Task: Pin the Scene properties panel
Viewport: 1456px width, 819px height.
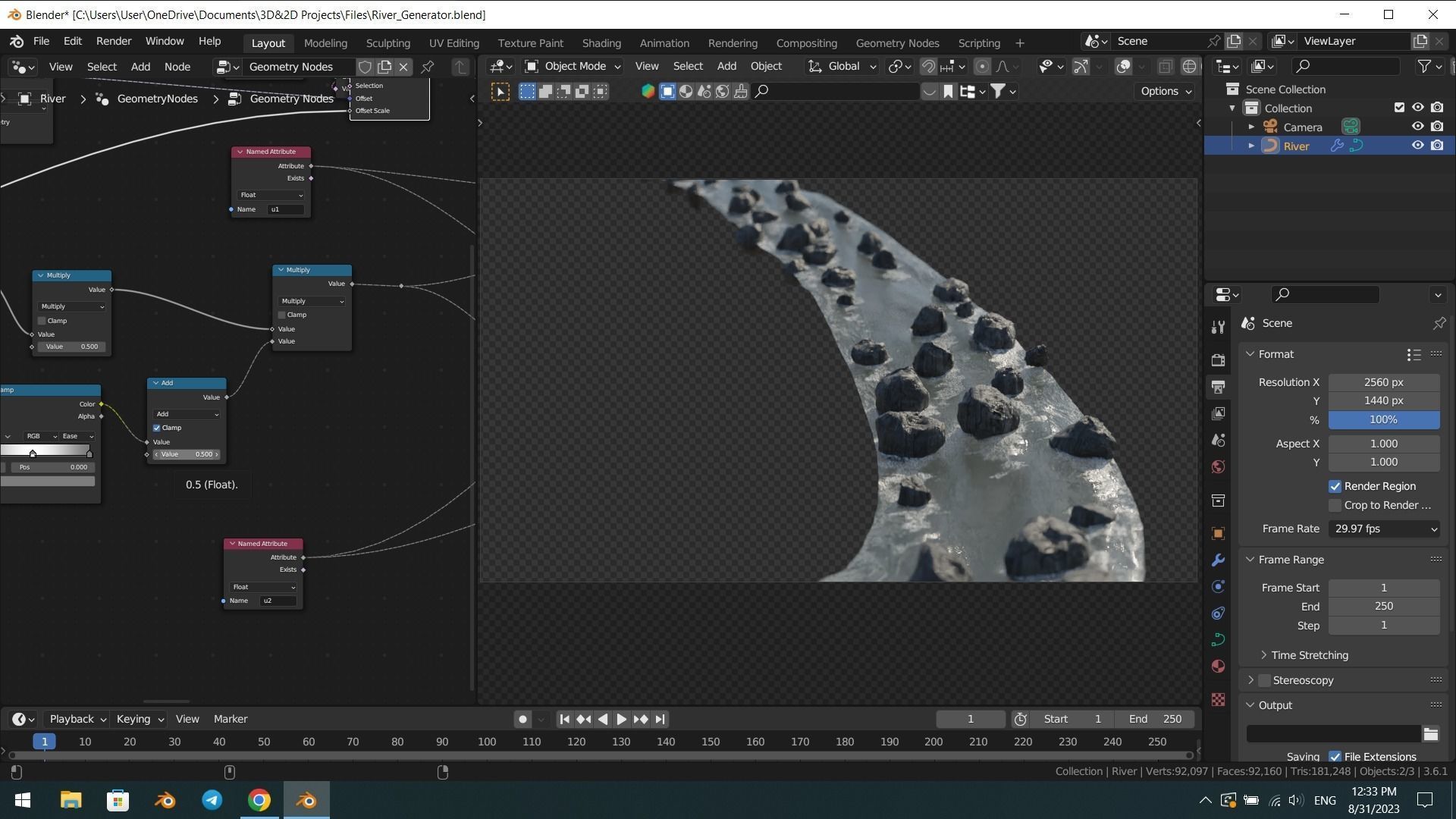Action: (1439, 323)
